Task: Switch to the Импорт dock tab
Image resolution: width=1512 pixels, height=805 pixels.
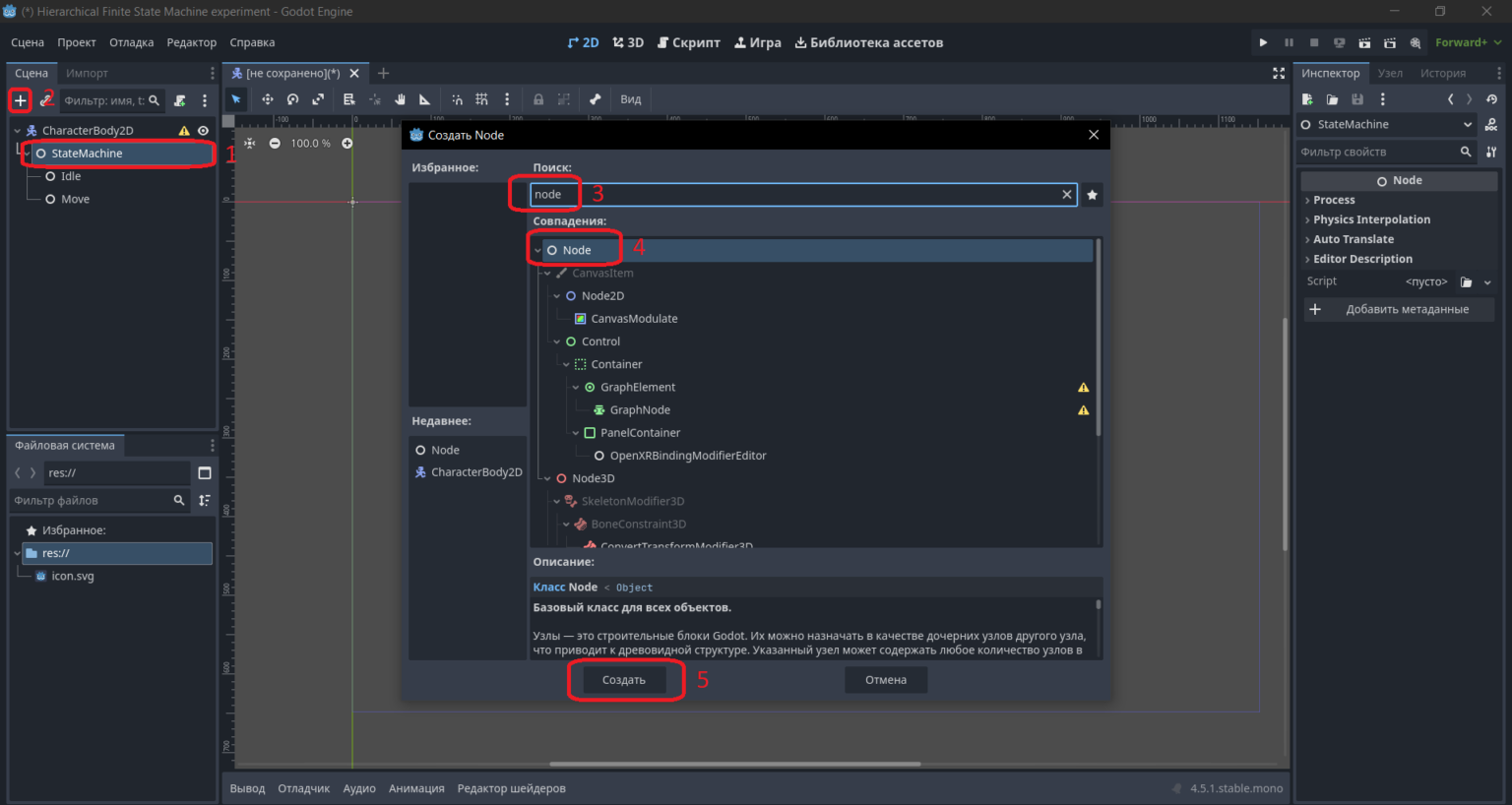Action: pos(87,73)
